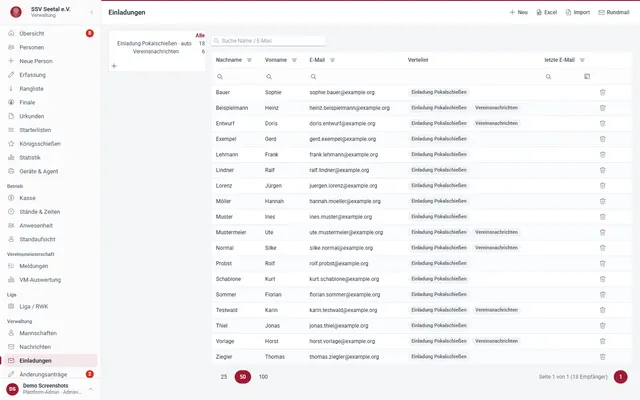This screenshot has height=400, width=640.
Task: Open Mannschaften in Verwaltung
Action: coord(50,333)
